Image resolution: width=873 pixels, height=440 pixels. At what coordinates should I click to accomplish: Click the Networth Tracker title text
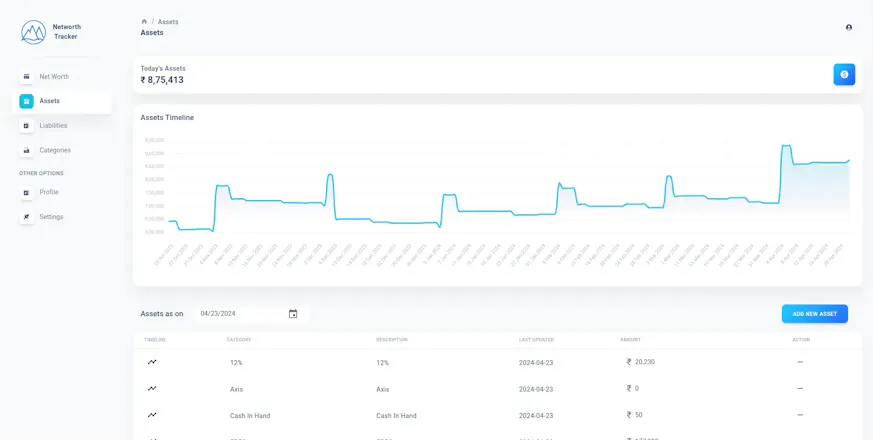66,32
